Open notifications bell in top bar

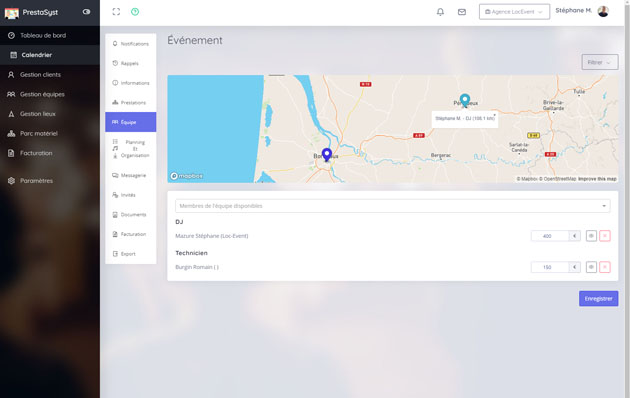(x=440, y=12)
